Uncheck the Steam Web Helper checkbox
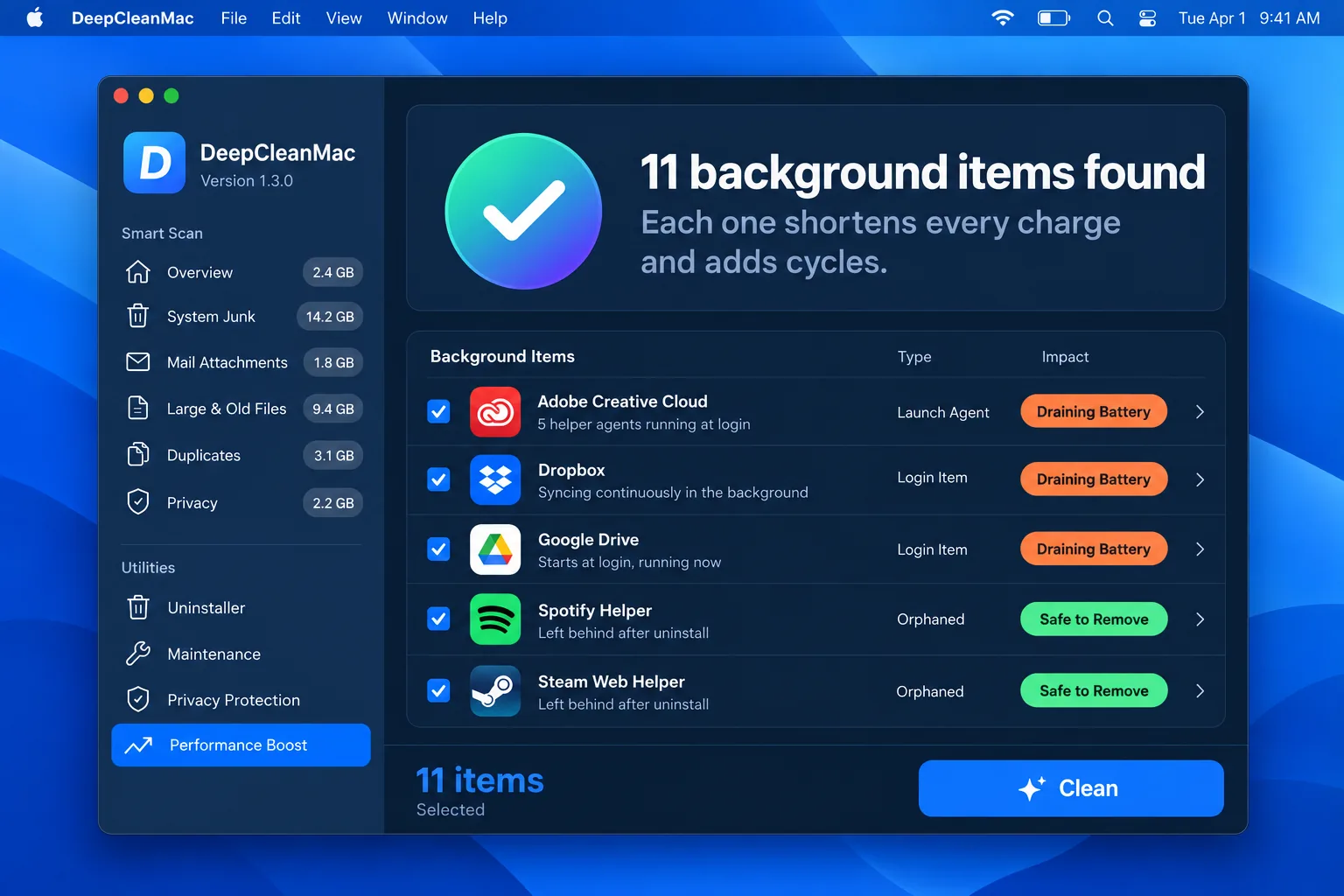Viewport: 1344px width, 896px height. pos(438,691)
